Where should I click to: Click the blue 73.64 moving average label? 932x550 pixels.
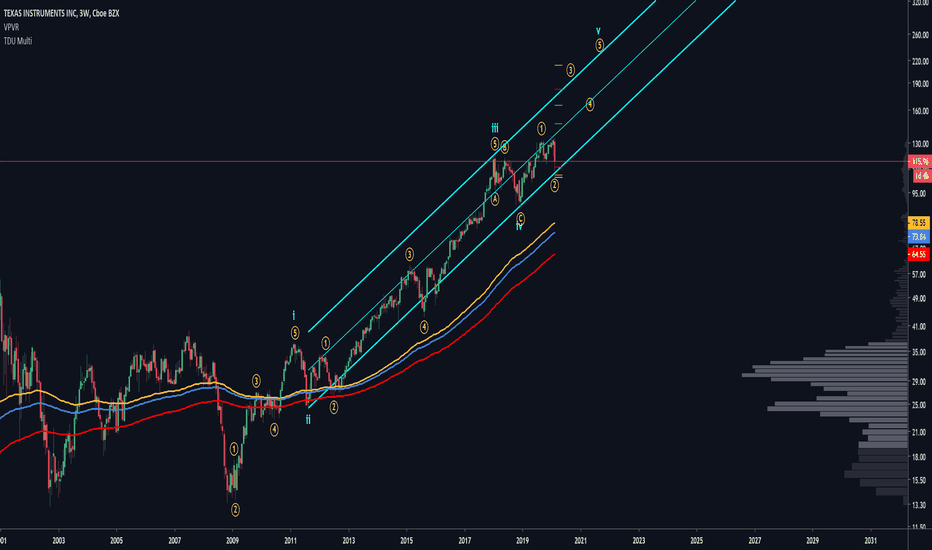point(919,237)
